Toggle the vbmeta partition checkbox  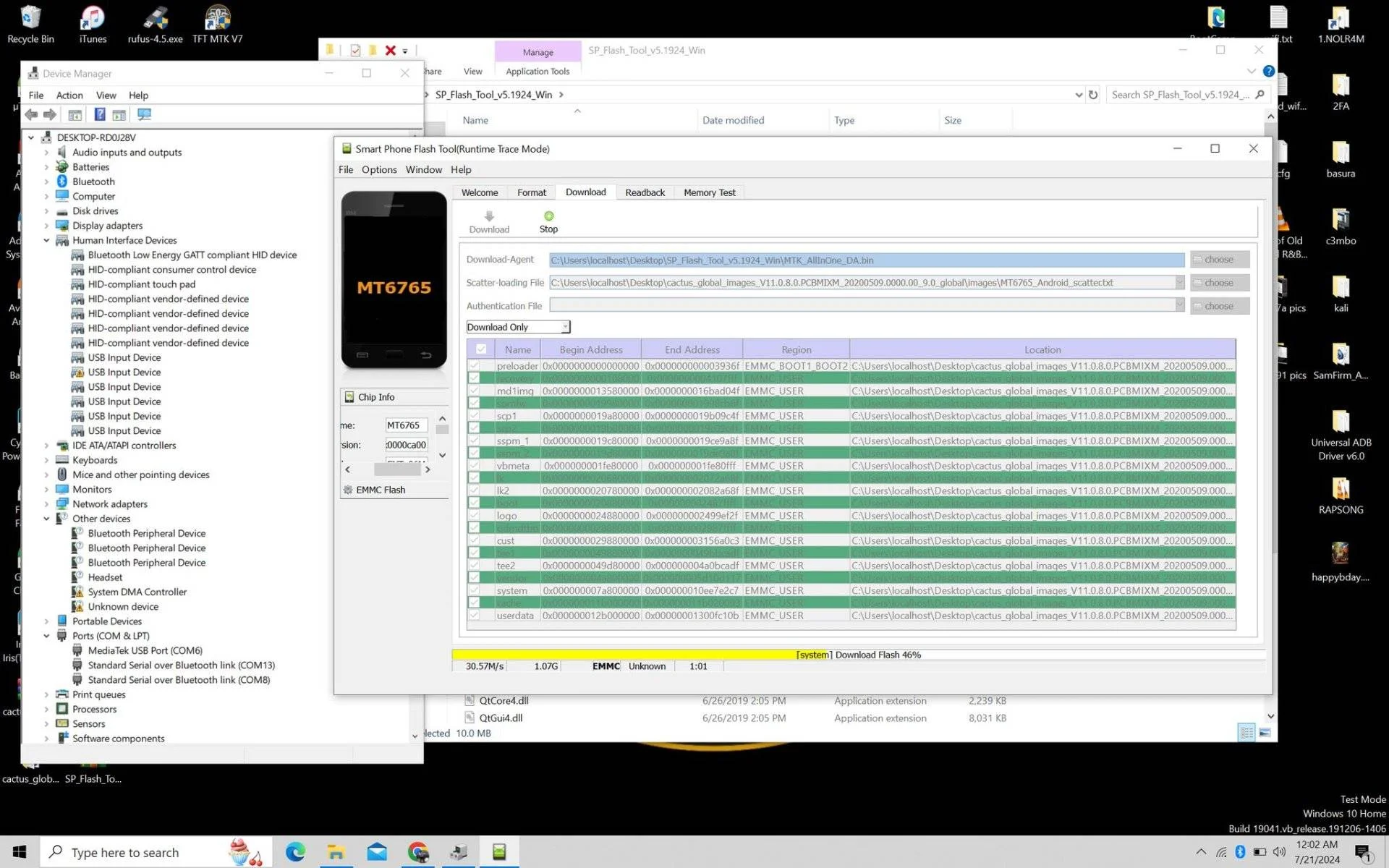(x=474, y=466)
